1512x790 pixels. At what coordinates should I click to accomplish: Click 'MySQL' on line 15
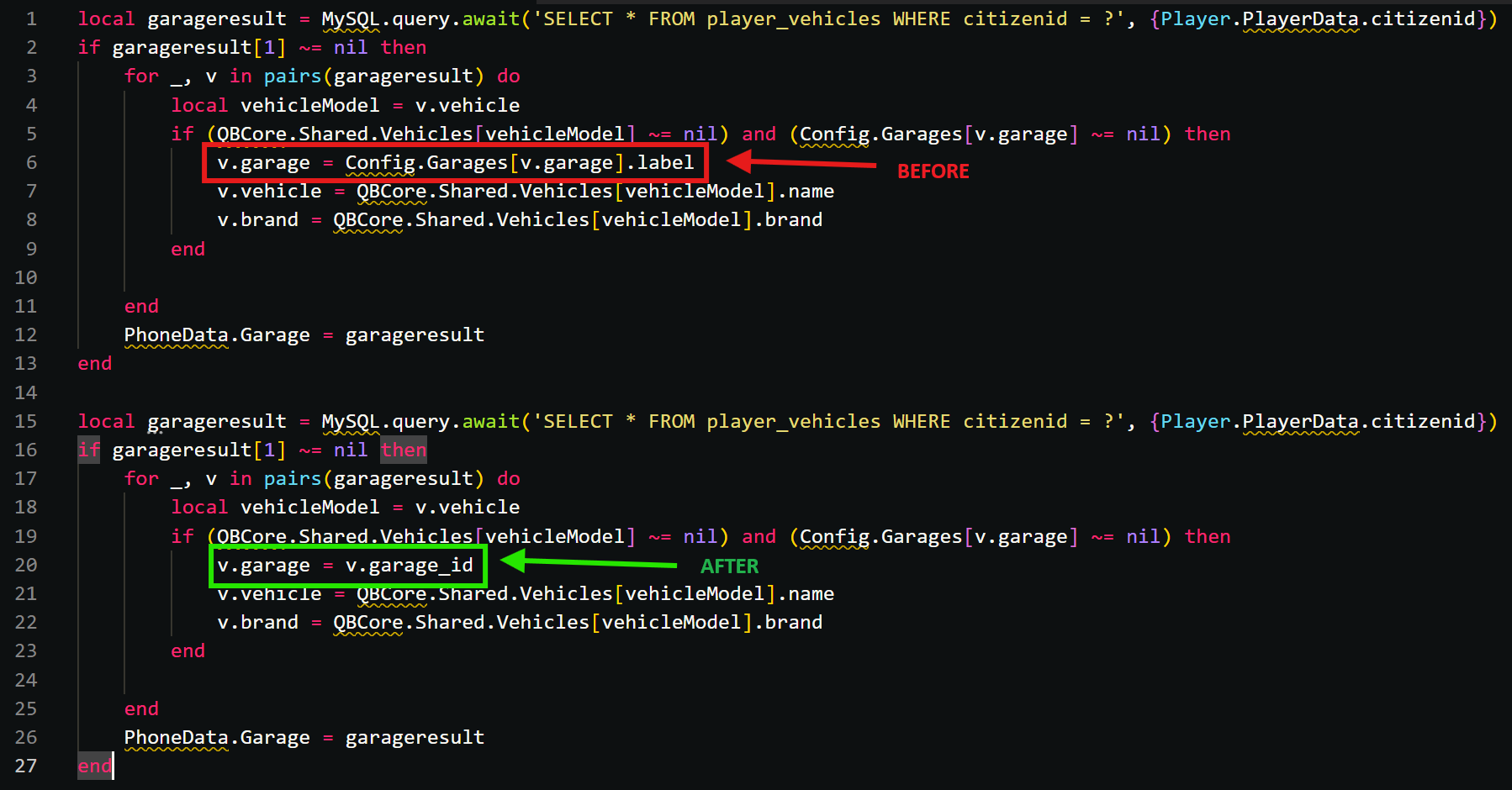point(351,421)
